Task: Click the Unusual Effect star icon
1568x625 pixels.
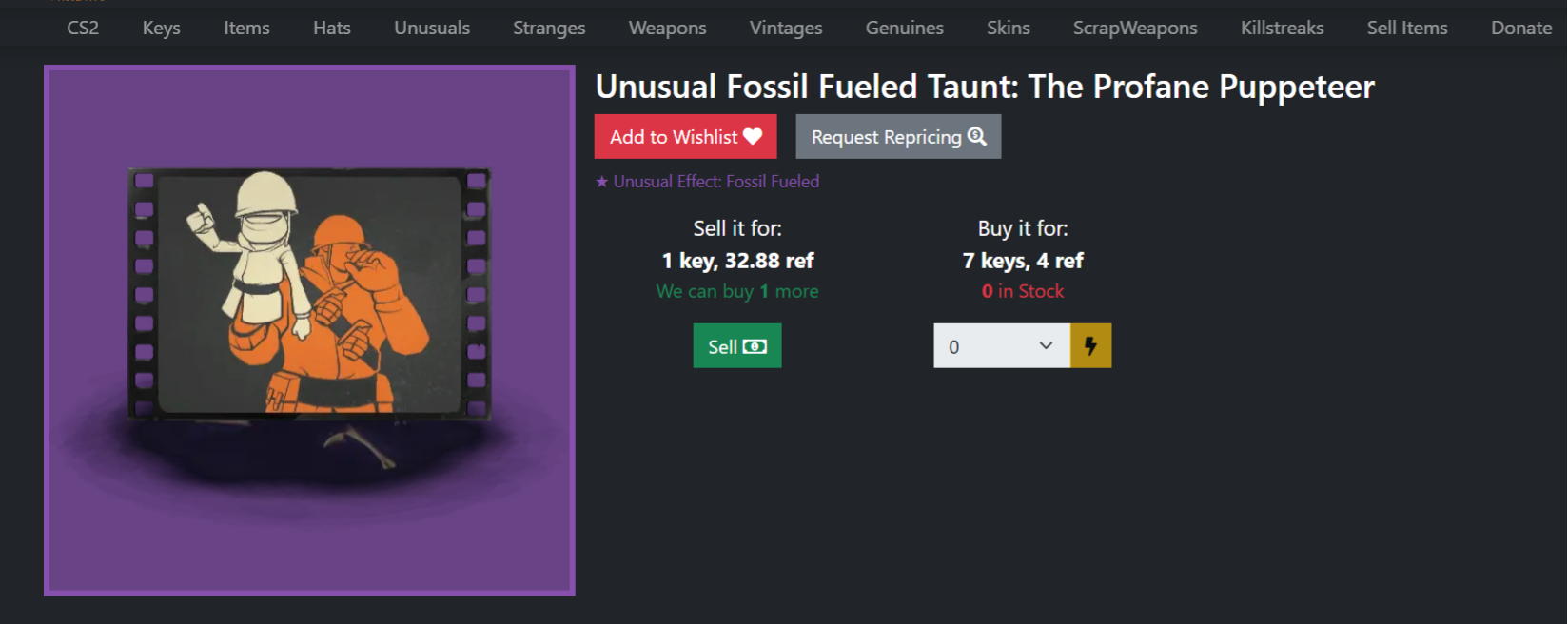Action: 601,182
